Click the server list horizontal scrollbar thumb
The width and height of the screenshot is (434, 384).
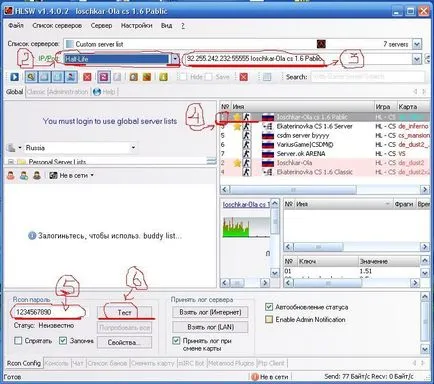pos(293,190)
